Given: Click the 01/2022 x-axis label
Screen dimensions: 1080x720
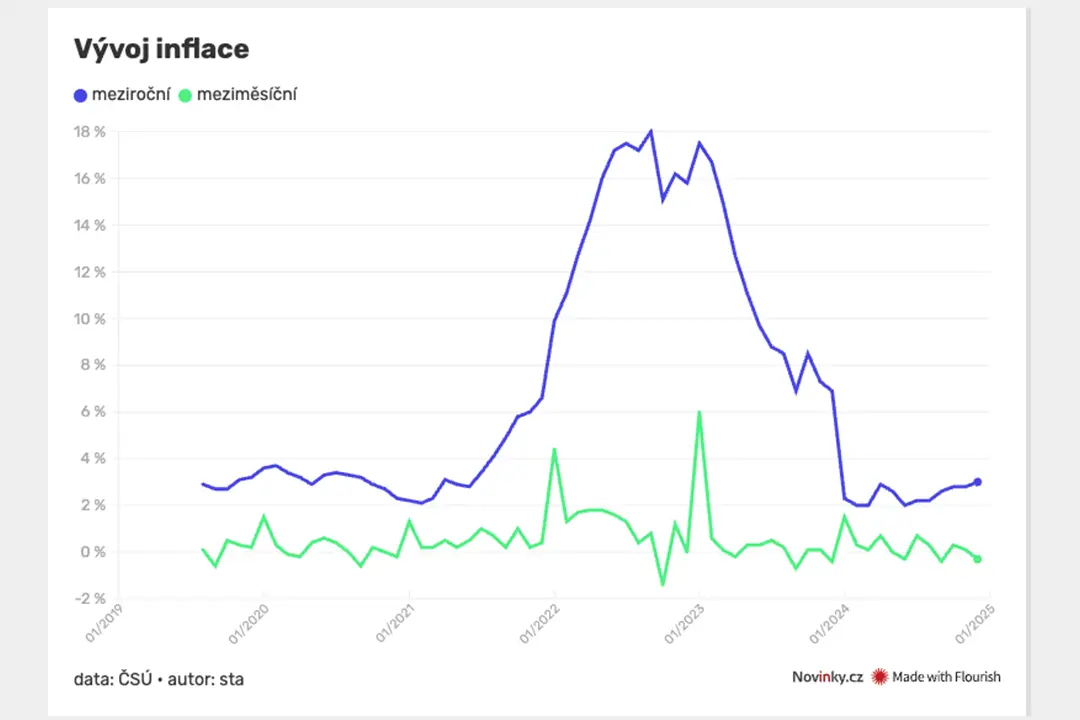Looking at the screenshot, I should pos(539,624).
